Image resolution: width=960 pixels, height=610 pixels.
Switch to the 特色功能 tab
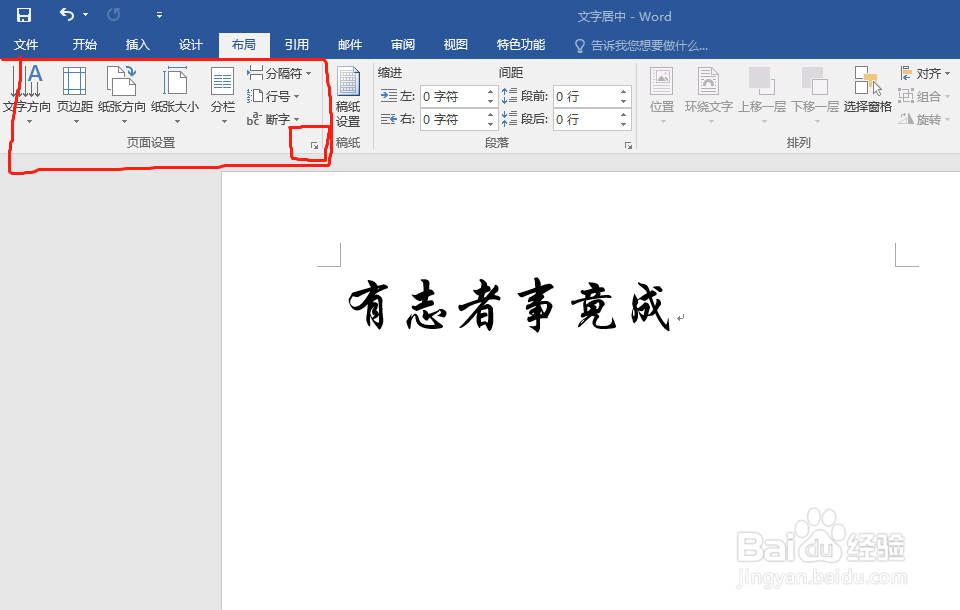coord(520,45)
